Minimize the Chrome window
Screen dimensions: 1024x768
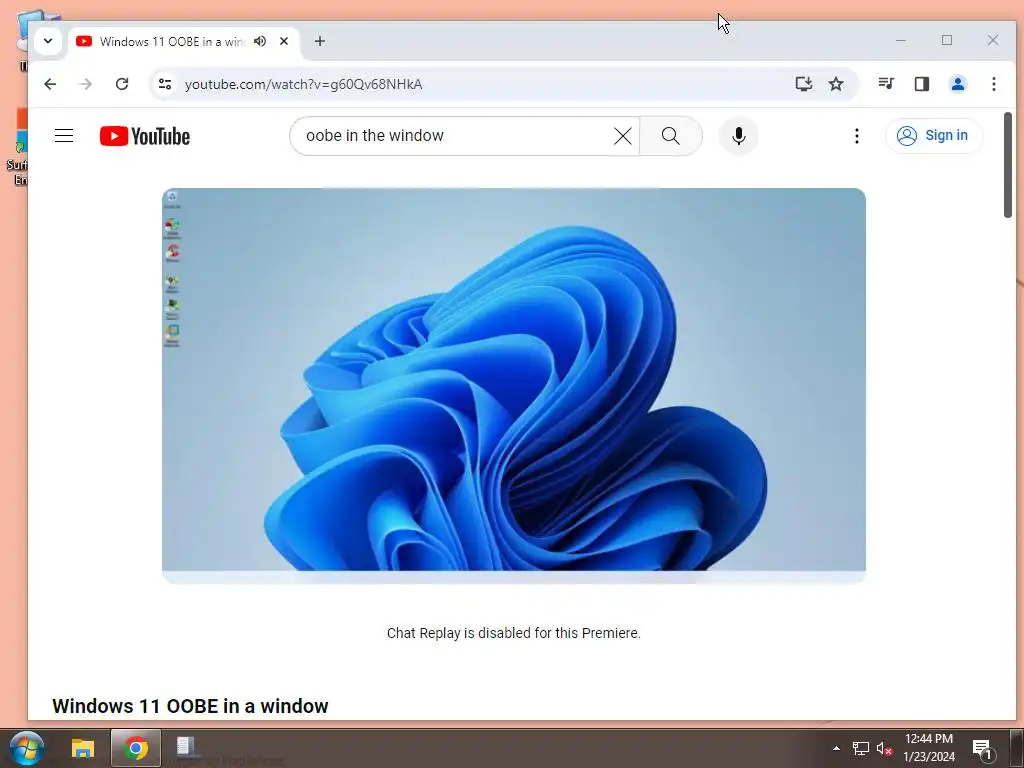901,40
